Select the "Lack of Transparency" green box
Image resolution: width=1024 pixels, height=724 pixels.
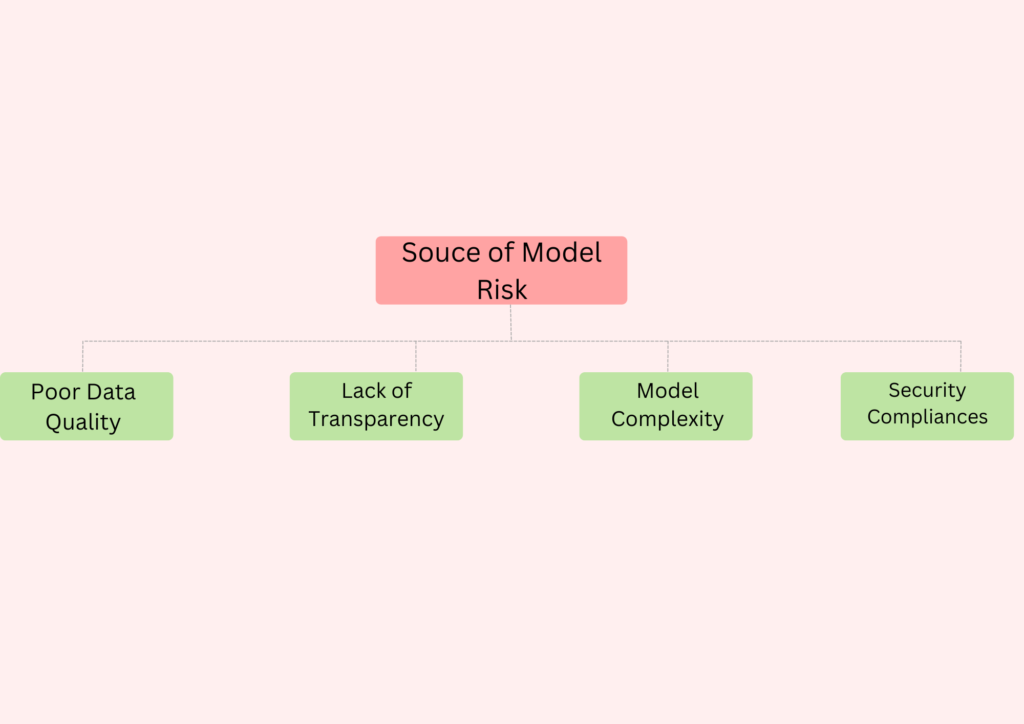(x=376, y=406)
